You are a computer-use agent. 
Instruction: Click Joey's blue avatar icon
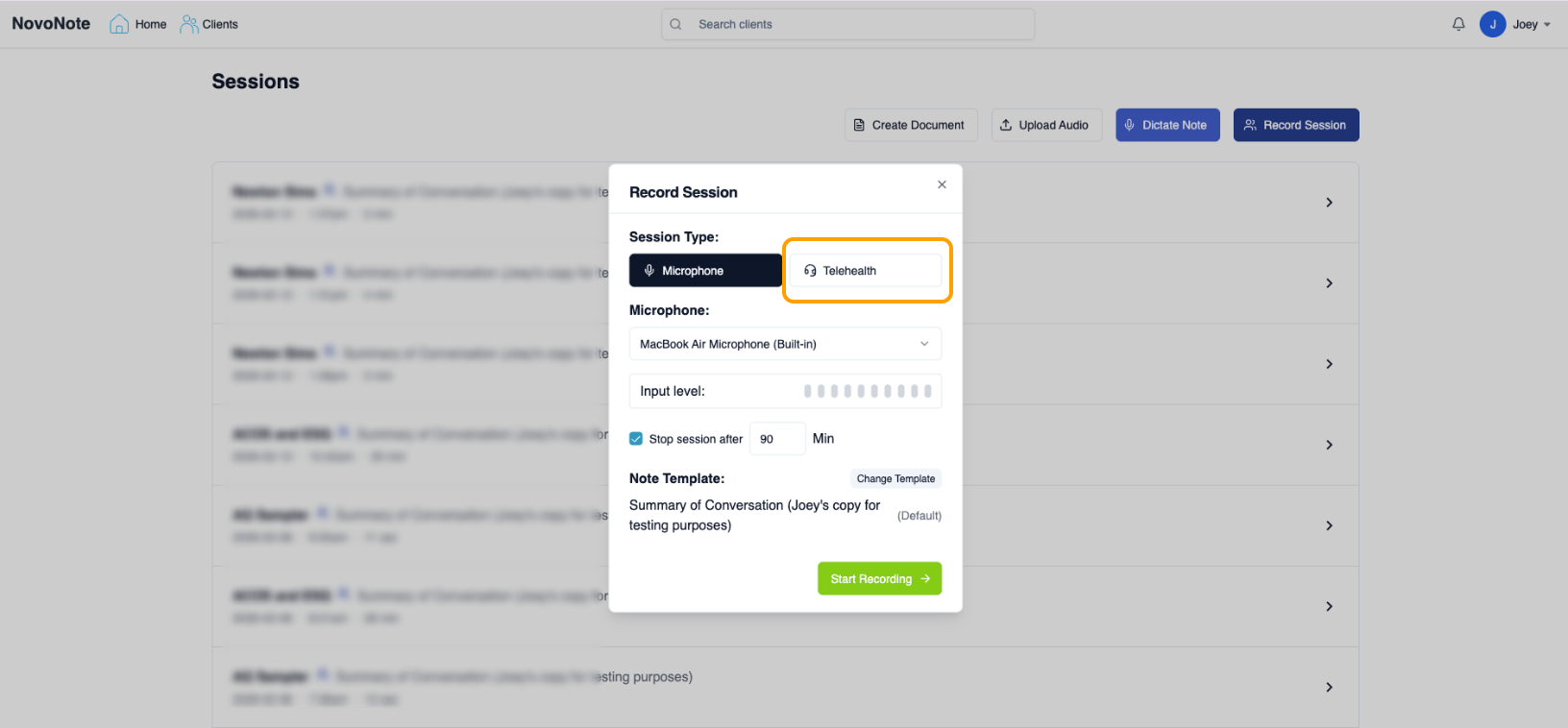point(1492,24)
